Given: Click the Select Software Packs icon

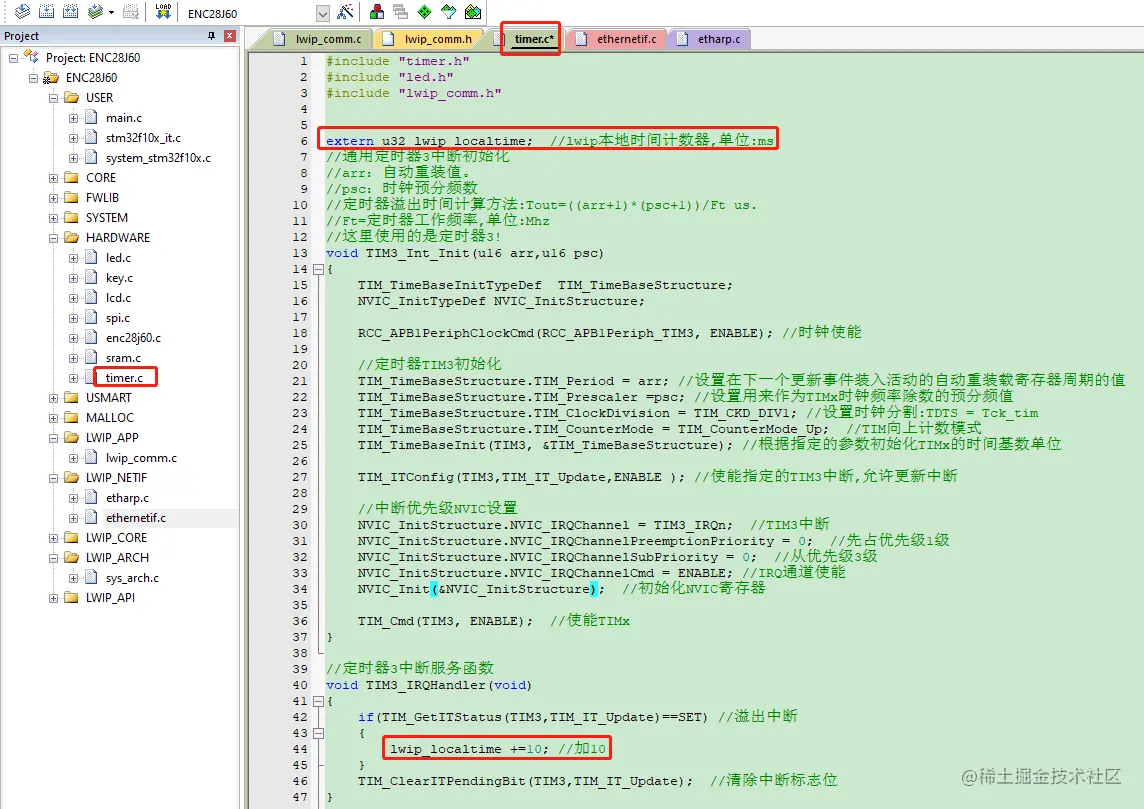Looking at the screenshot, I should [x=449, y=11].
